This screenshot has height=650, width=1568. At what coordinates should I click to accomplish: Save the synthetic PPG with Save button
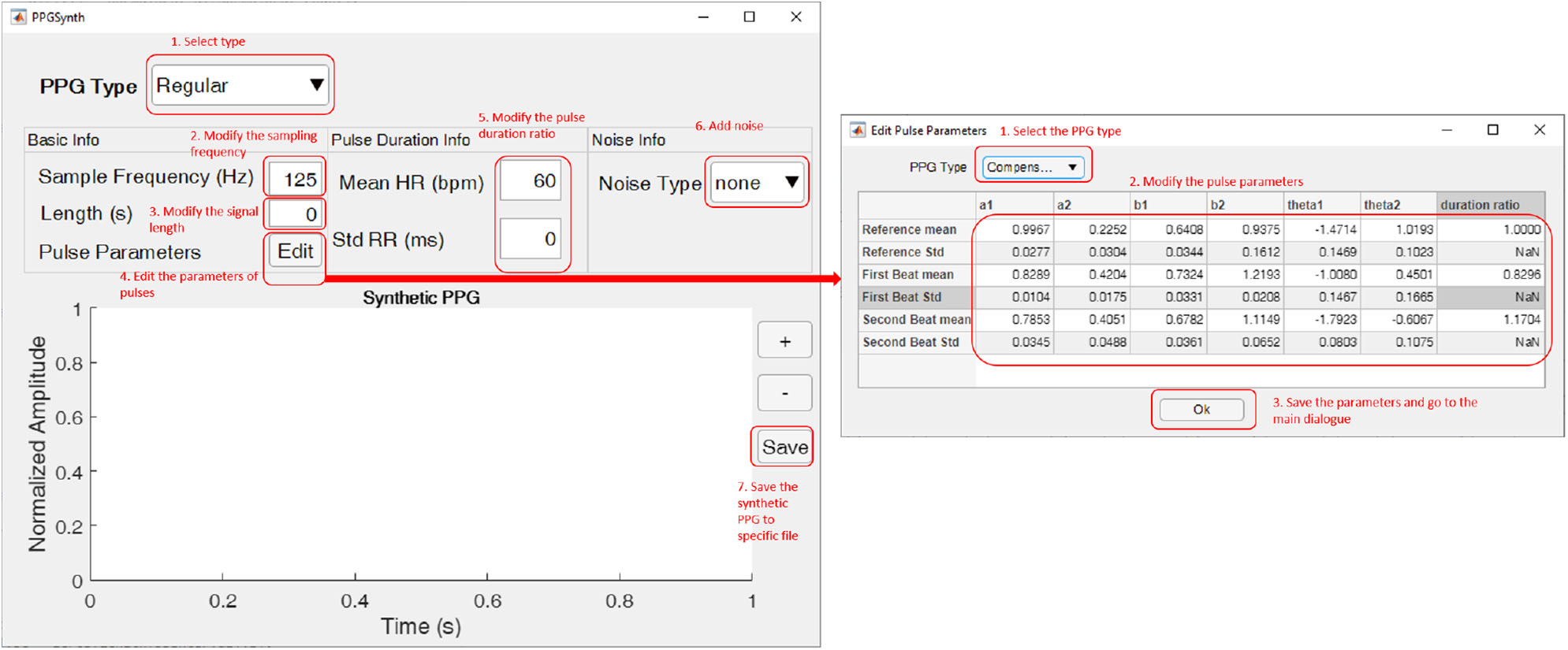[x=784, y=447]
